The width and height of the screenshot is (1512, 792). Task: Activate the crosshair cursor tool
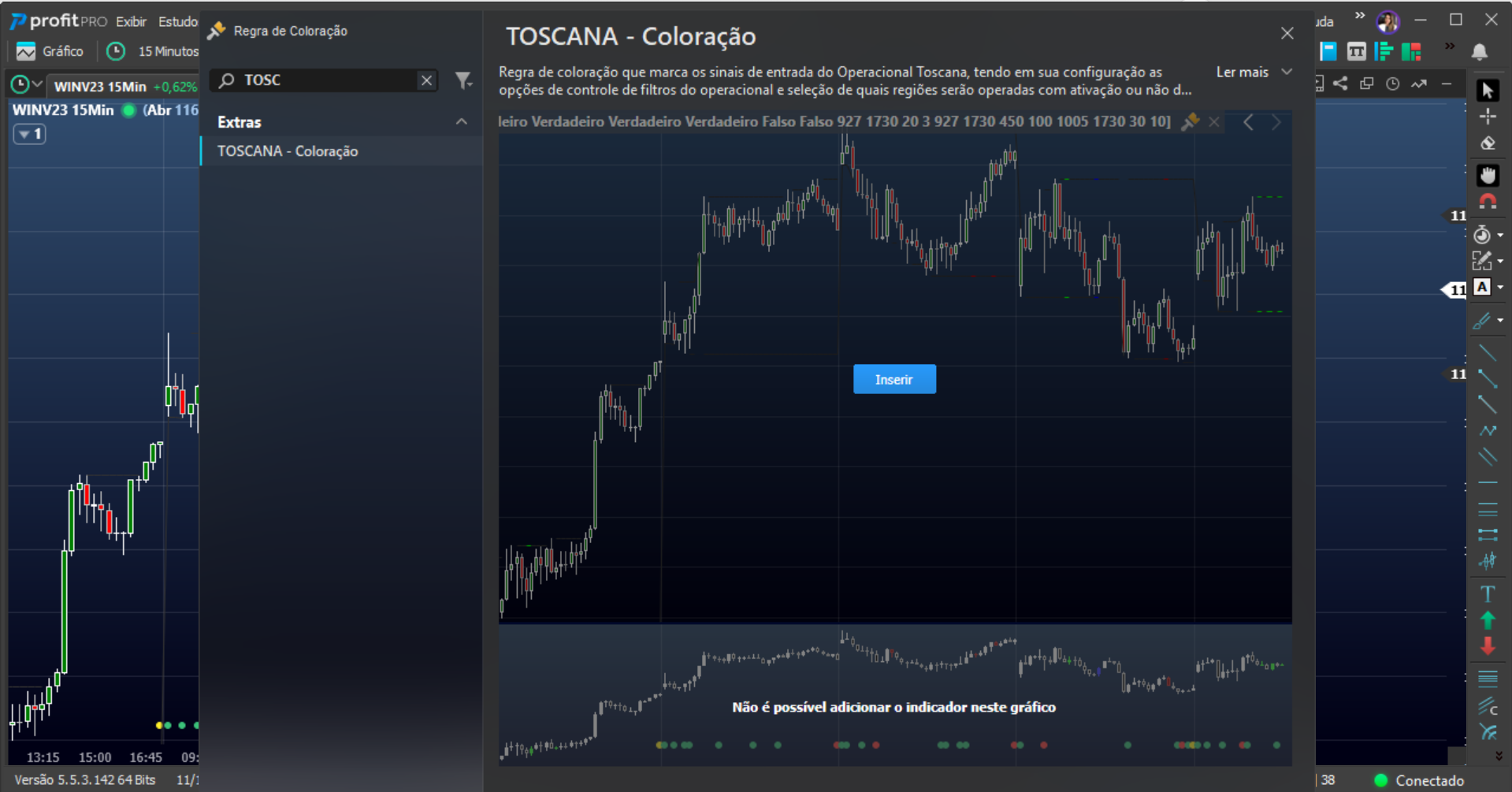click(1487, 117)
